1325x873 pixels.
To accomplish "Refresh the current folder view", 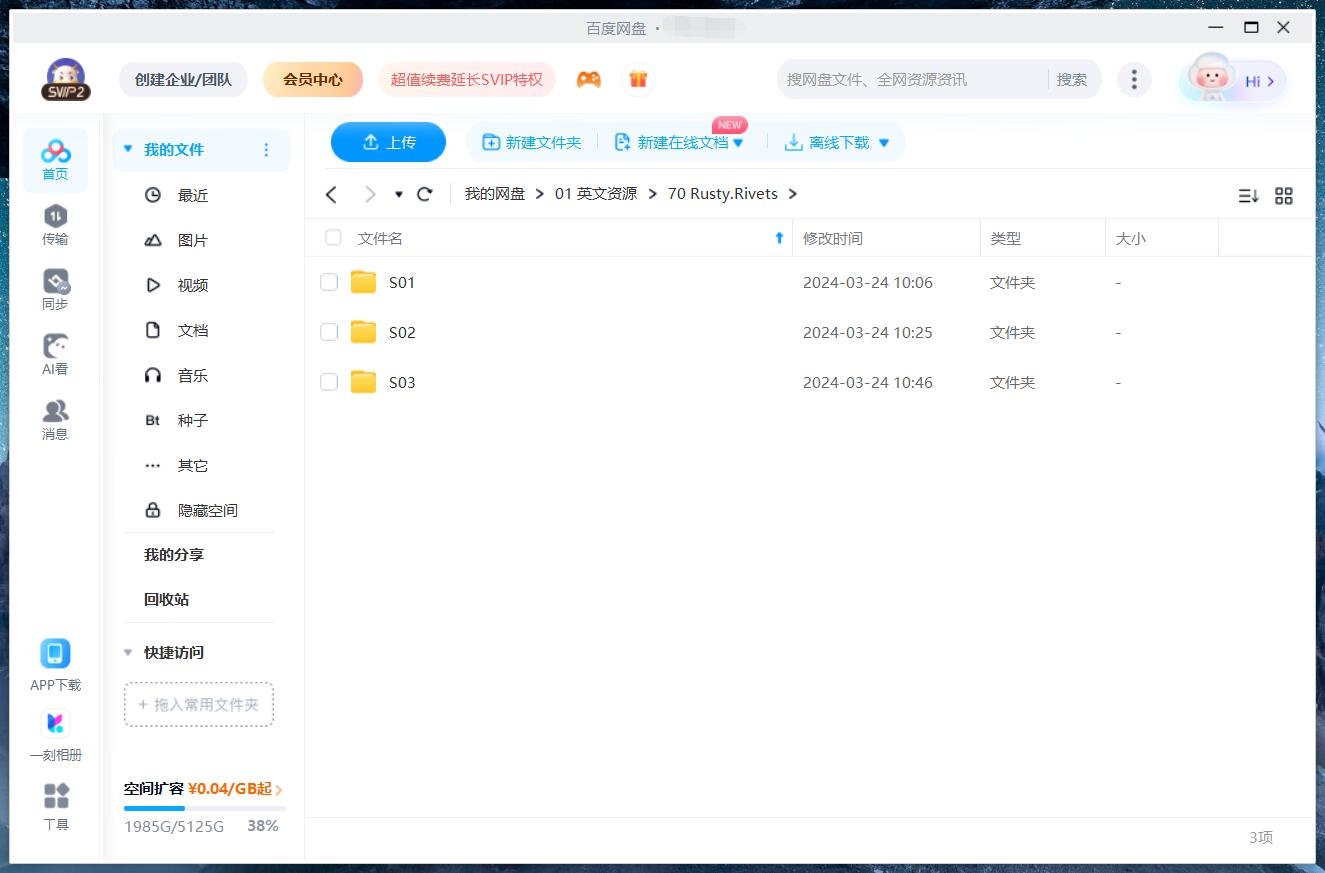I will tap(424, 194).
